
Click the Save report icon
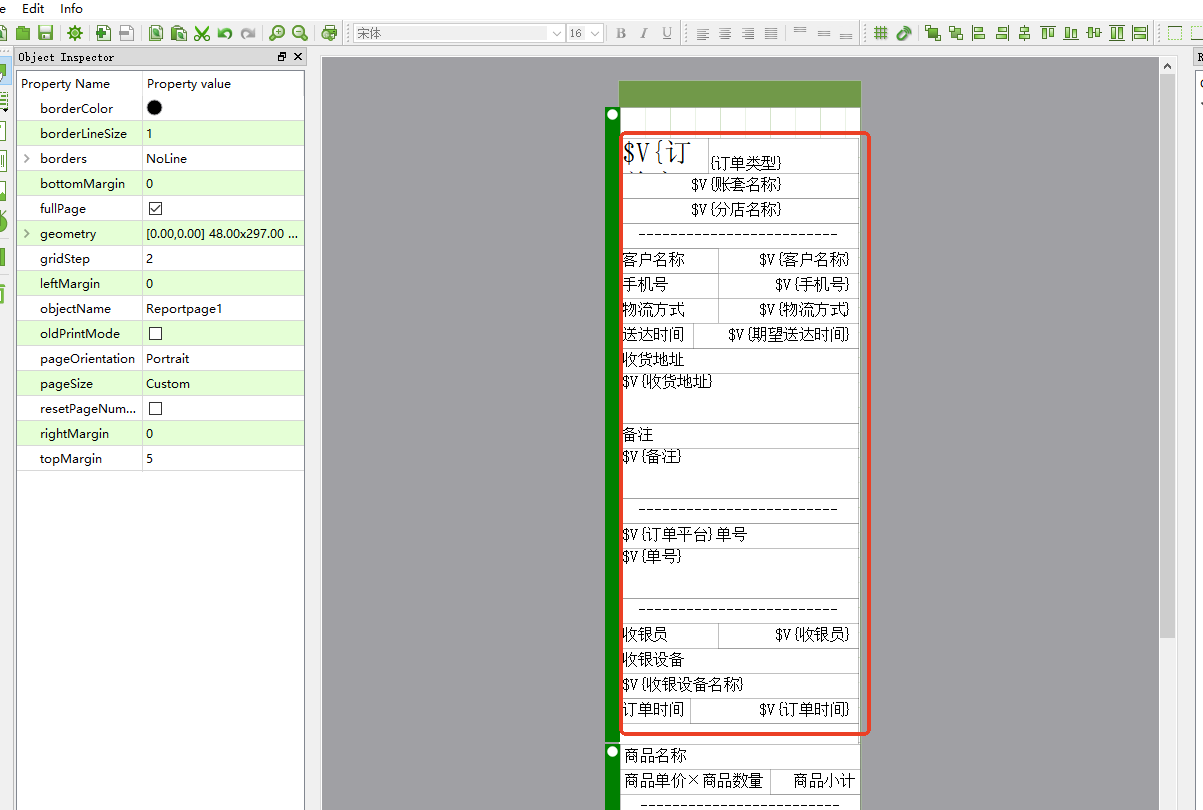click(45, 33)
